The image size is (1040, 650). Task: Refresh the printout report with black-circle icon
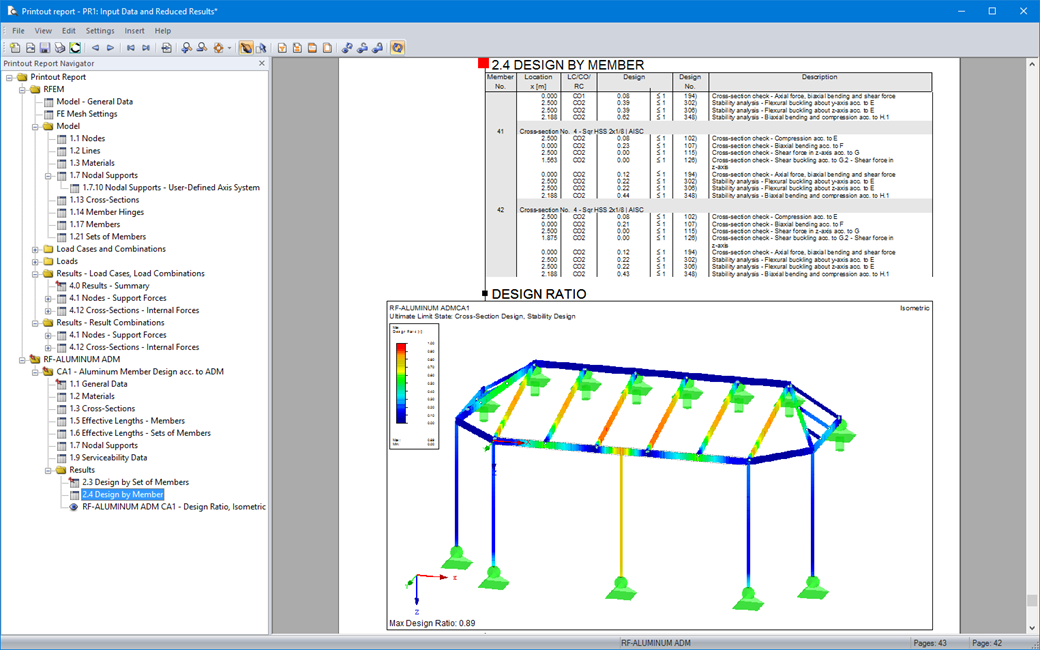(x=75, y=48)
